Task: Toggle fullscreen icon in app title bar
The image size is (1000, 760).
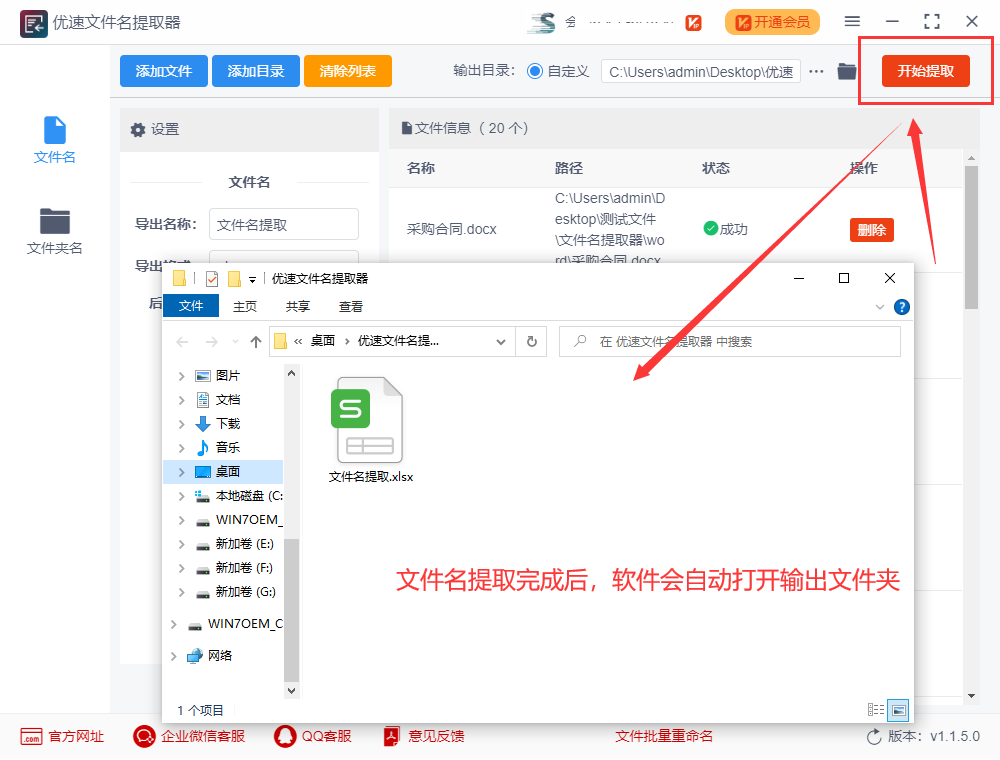Action: coord(932,21)
